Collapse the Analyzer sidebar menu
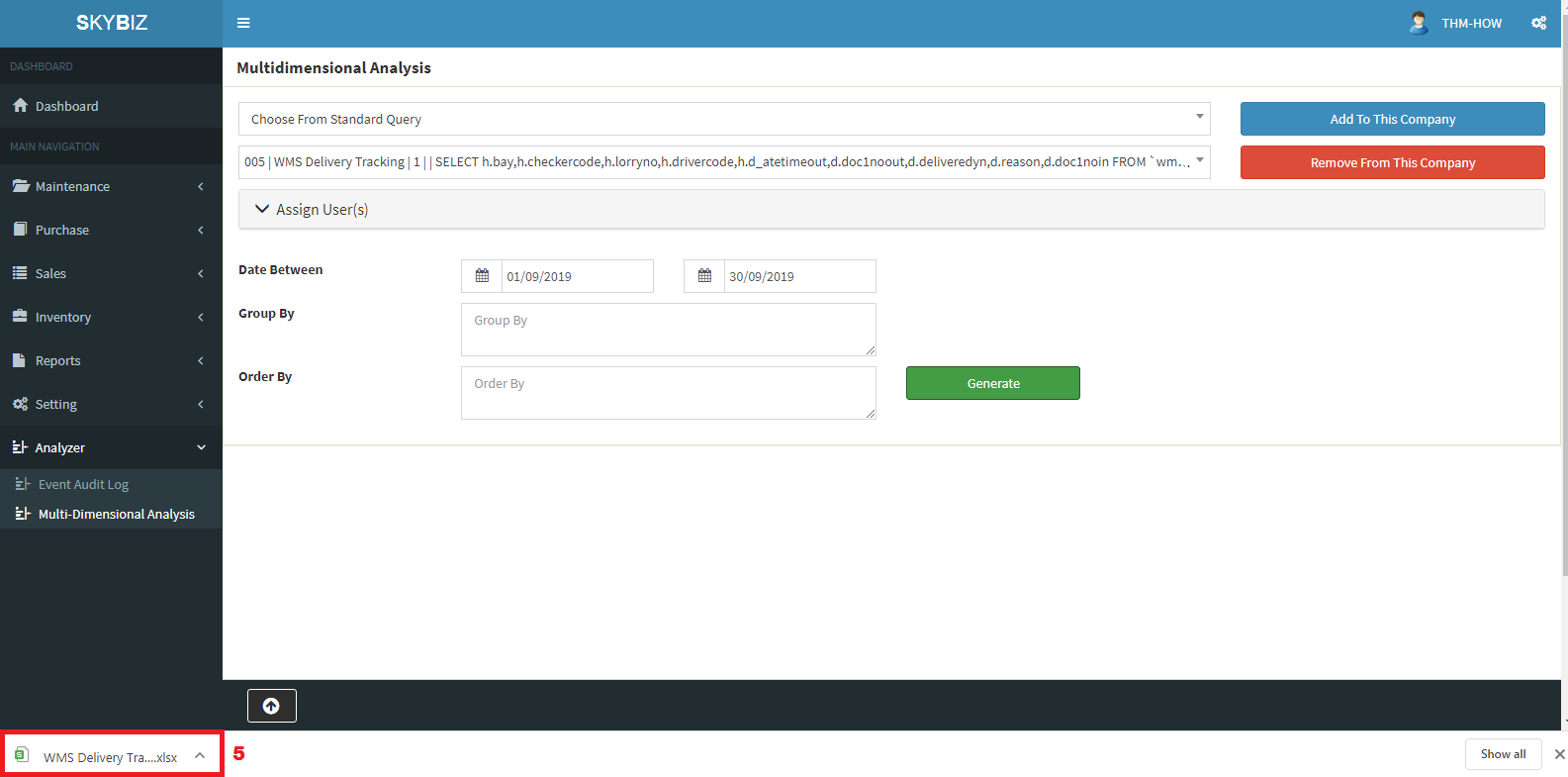The width and height of the screenshot is (1568, 777). click(111, 447)
